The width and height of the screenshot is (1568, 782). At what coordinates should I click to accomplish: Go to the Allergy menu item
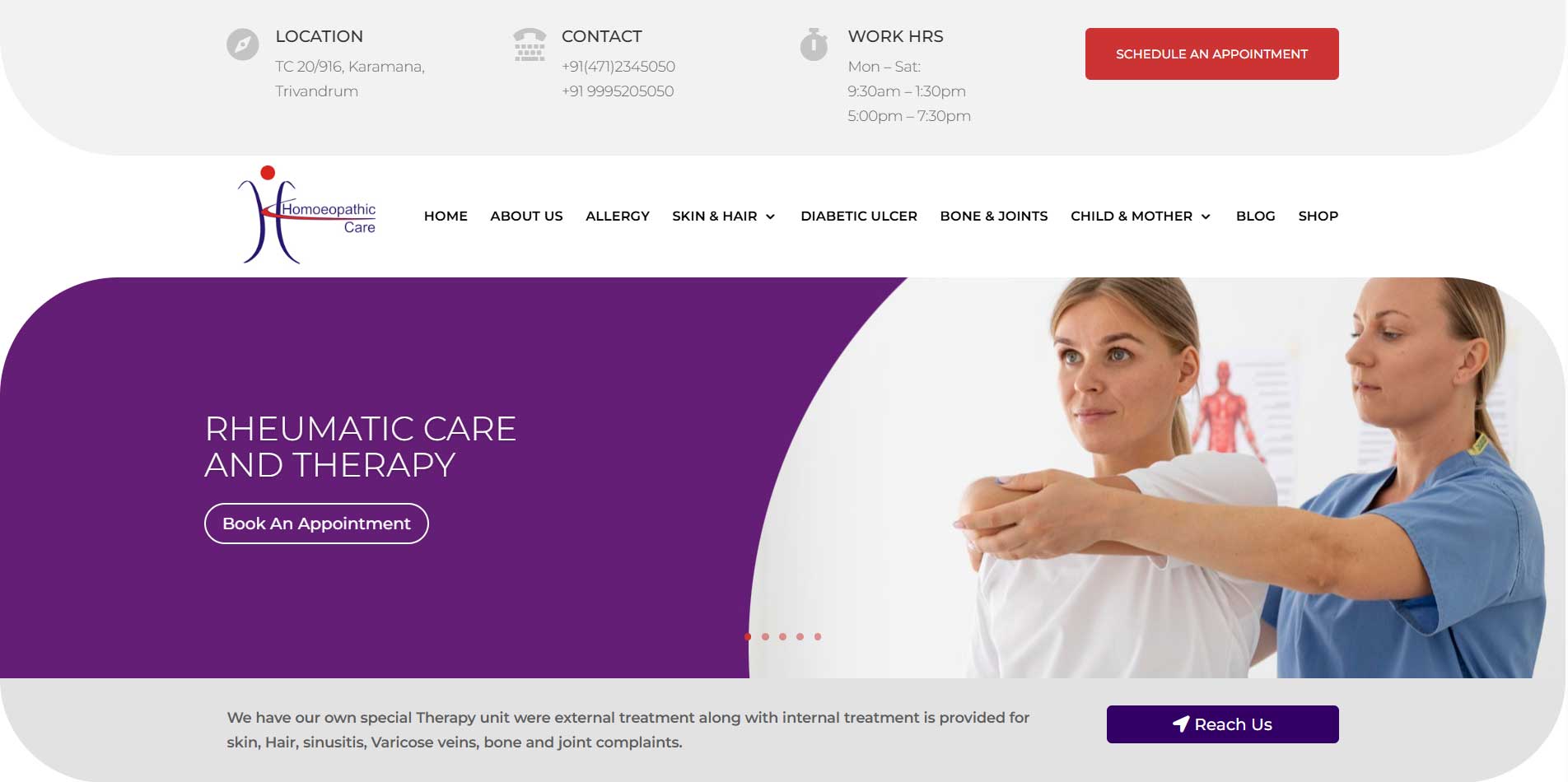(x=618, y=216)
